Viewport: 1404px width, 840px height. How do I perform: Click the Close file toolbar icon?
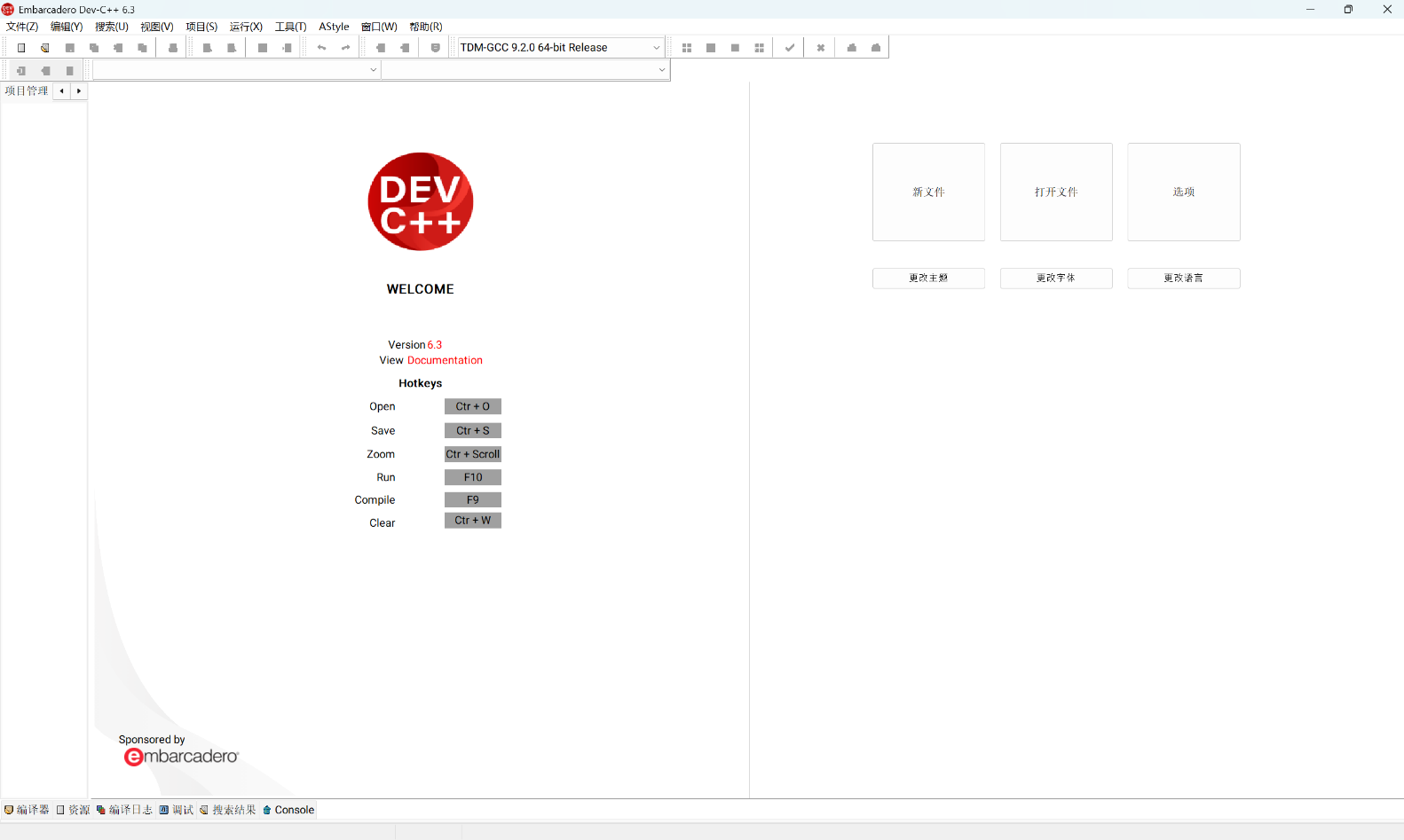(118, 48)
